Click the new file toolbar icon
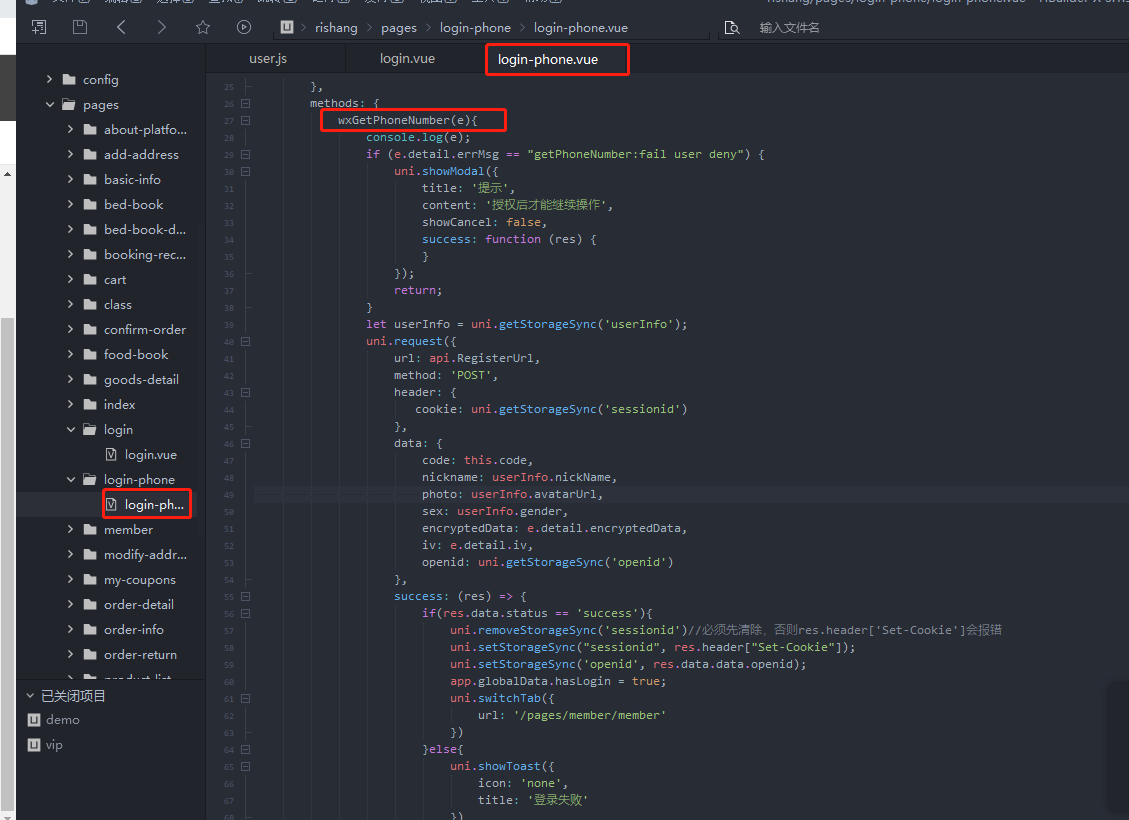This screenshot has width=1129, height=820. (39, 27)
